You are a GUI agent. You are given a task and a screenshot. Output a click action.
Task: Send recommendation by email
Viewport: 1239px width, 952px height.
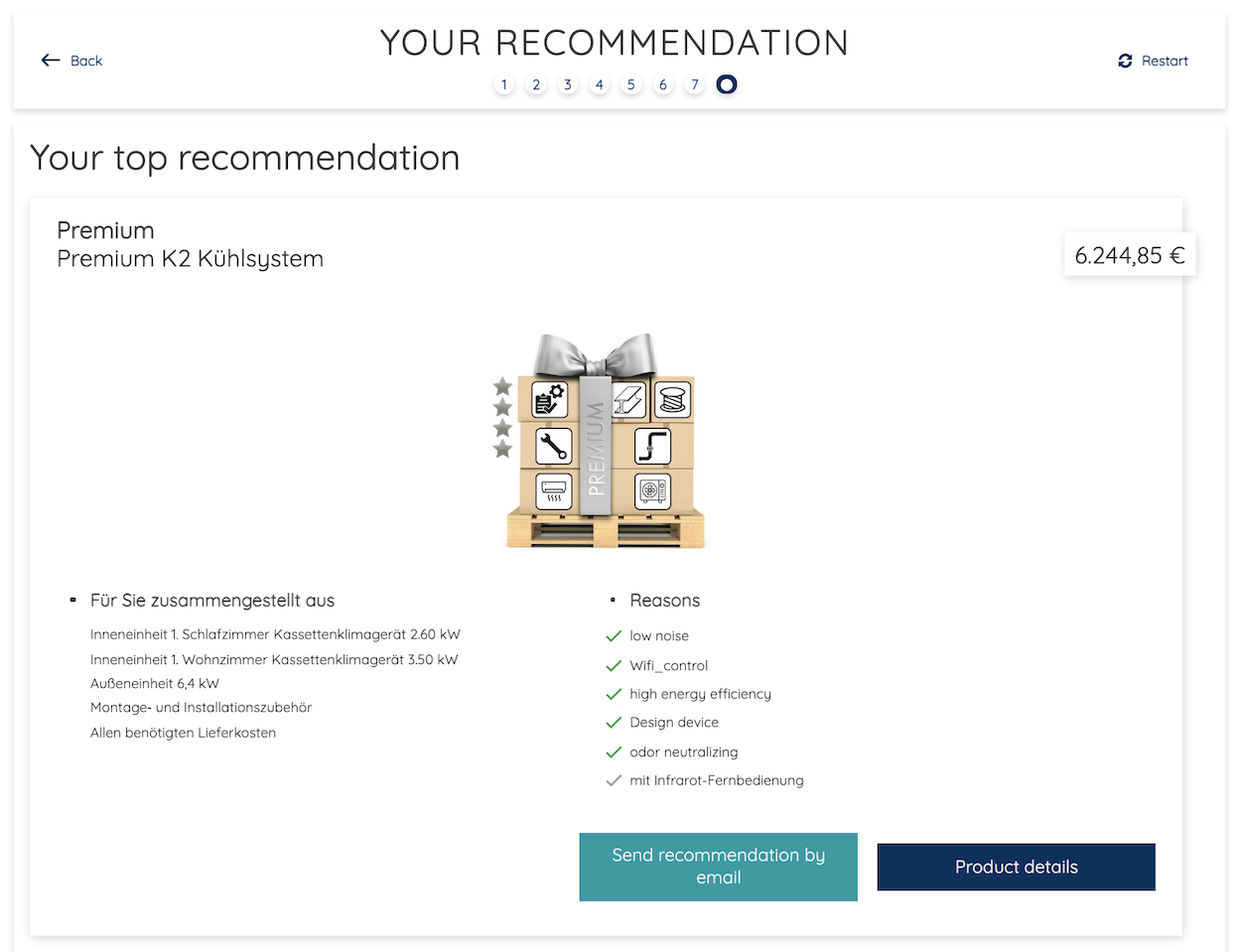[x=718, y=867]
